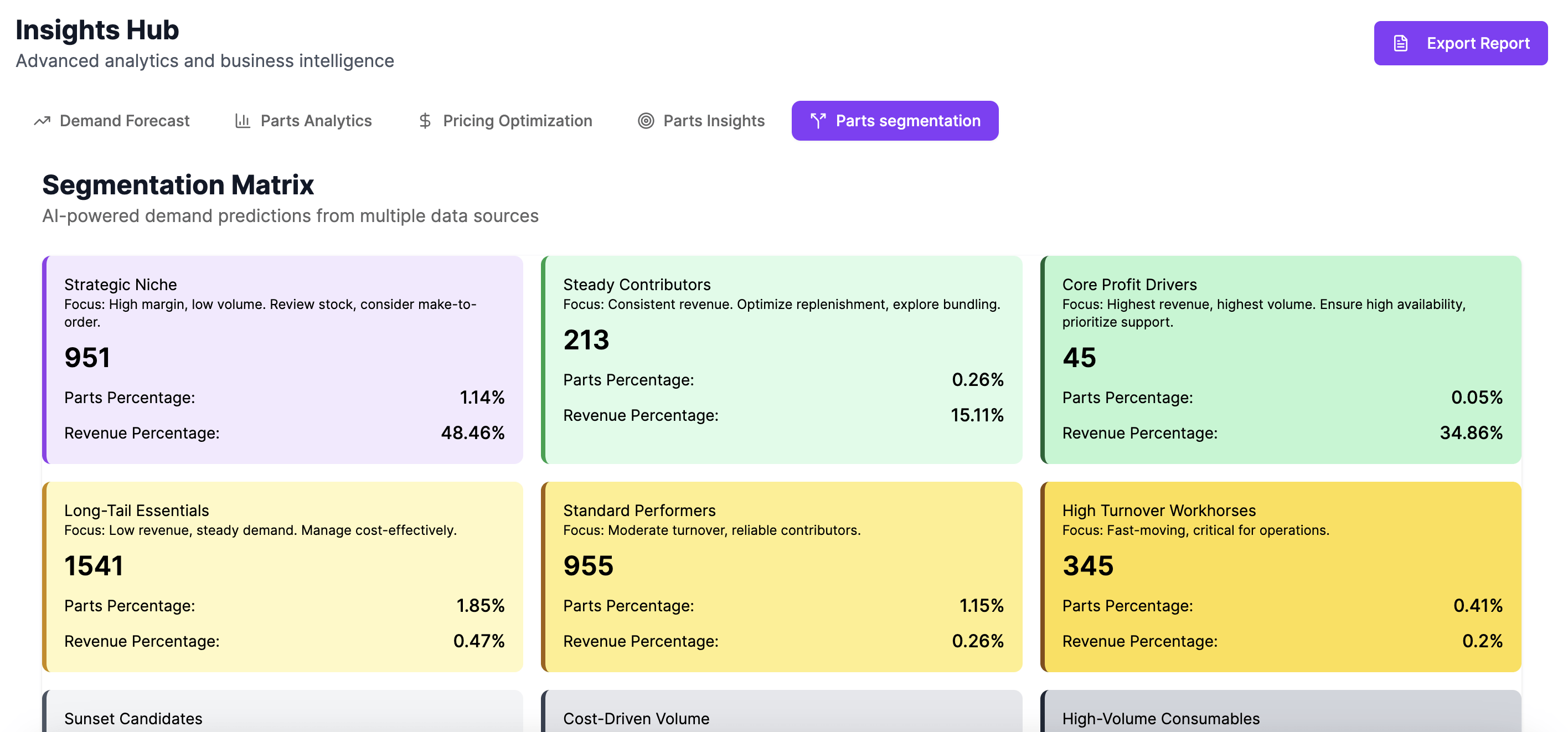Click the 45 count in Core Profit Drivers
Screen dimensions: 1568x732
[x=1079, y=358]
